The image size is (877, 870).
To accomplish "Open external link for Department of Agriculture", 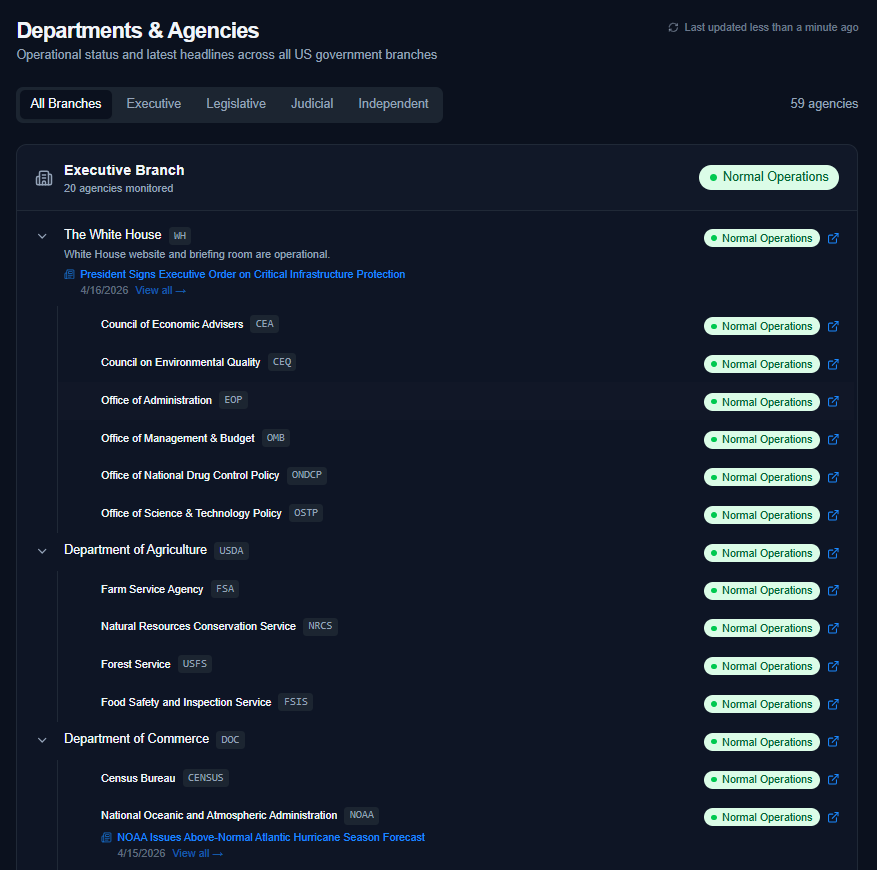I will point(833,553).
